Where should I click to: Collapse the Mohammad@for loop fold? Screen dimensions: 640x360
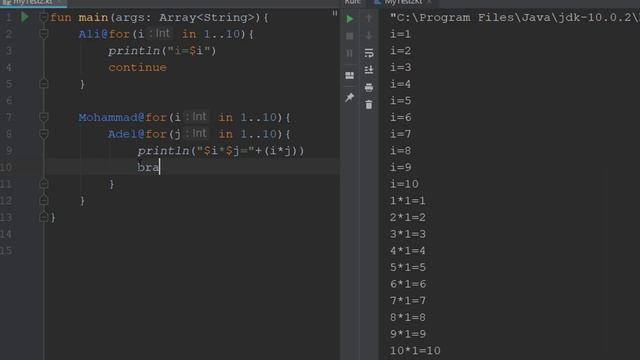tap(44, 117)
